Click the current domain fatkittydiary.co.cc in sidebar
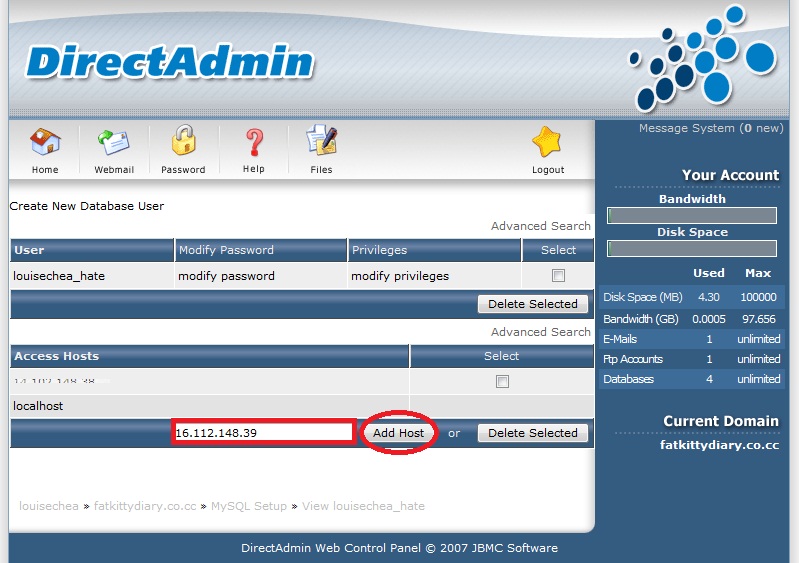The image size is (799, 563). click(719, 445)
